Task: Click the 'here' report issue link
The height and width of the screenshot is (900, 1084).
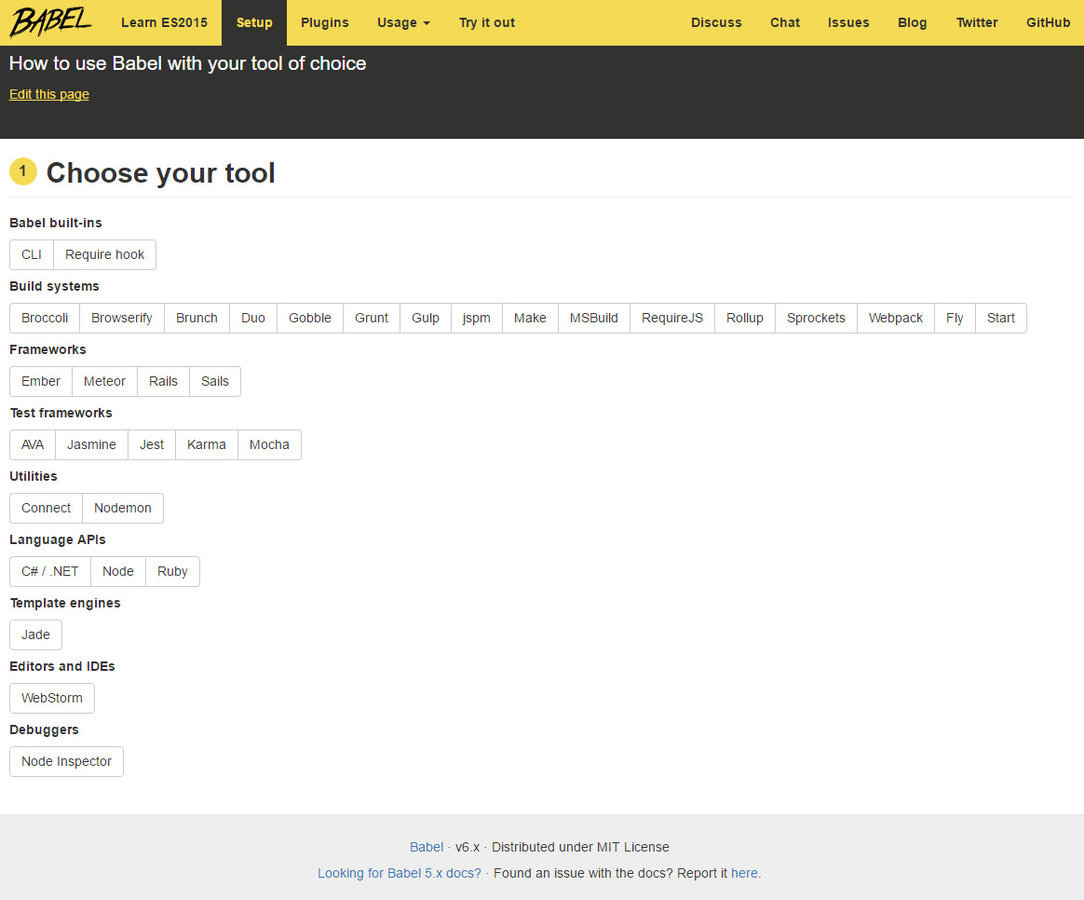Action: point(744,874)
